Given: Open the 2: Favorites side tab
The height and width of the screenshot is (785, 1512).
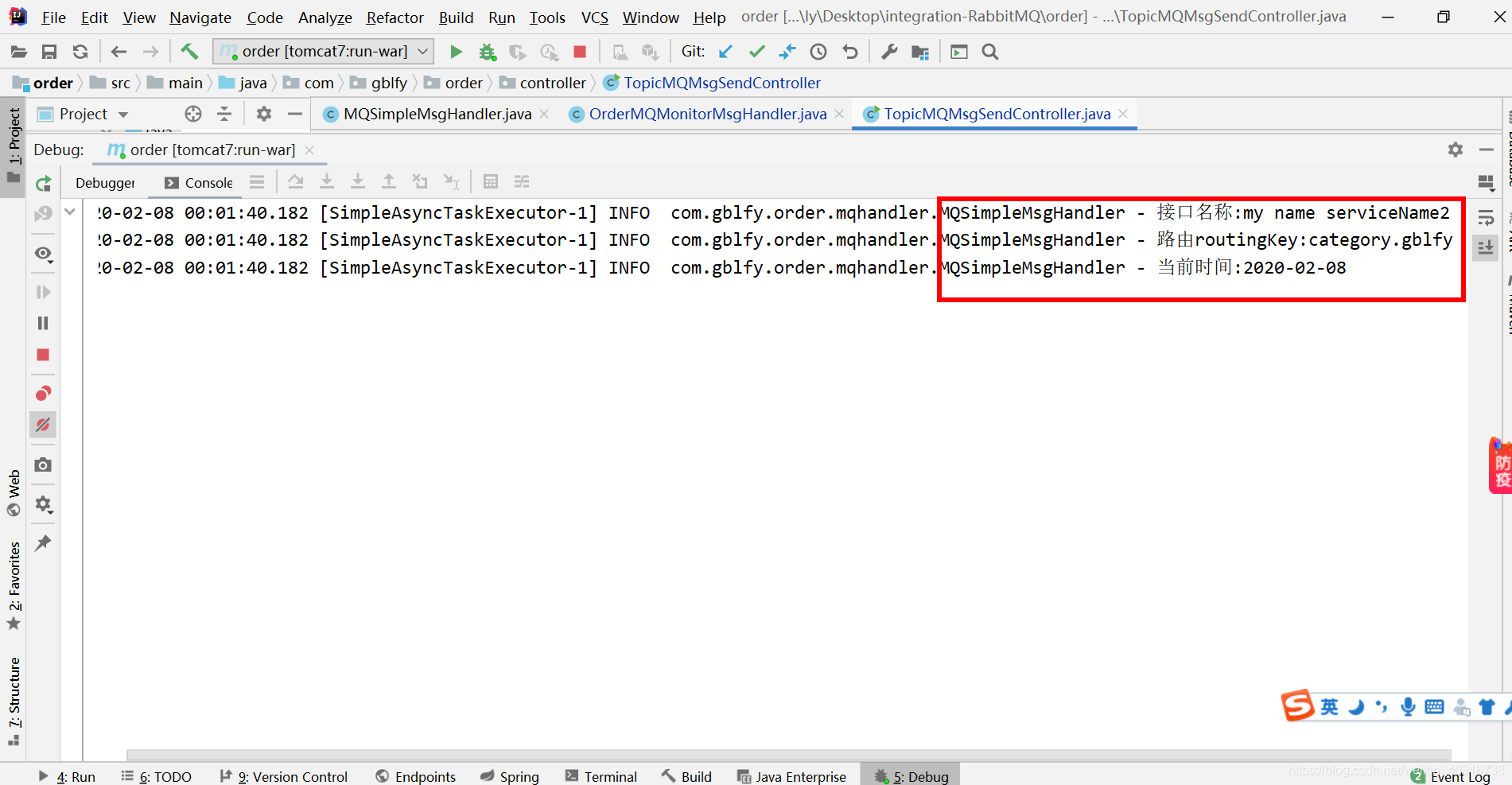Looking at the screenshot, I should pyautogui.click(x=14, y=585).
